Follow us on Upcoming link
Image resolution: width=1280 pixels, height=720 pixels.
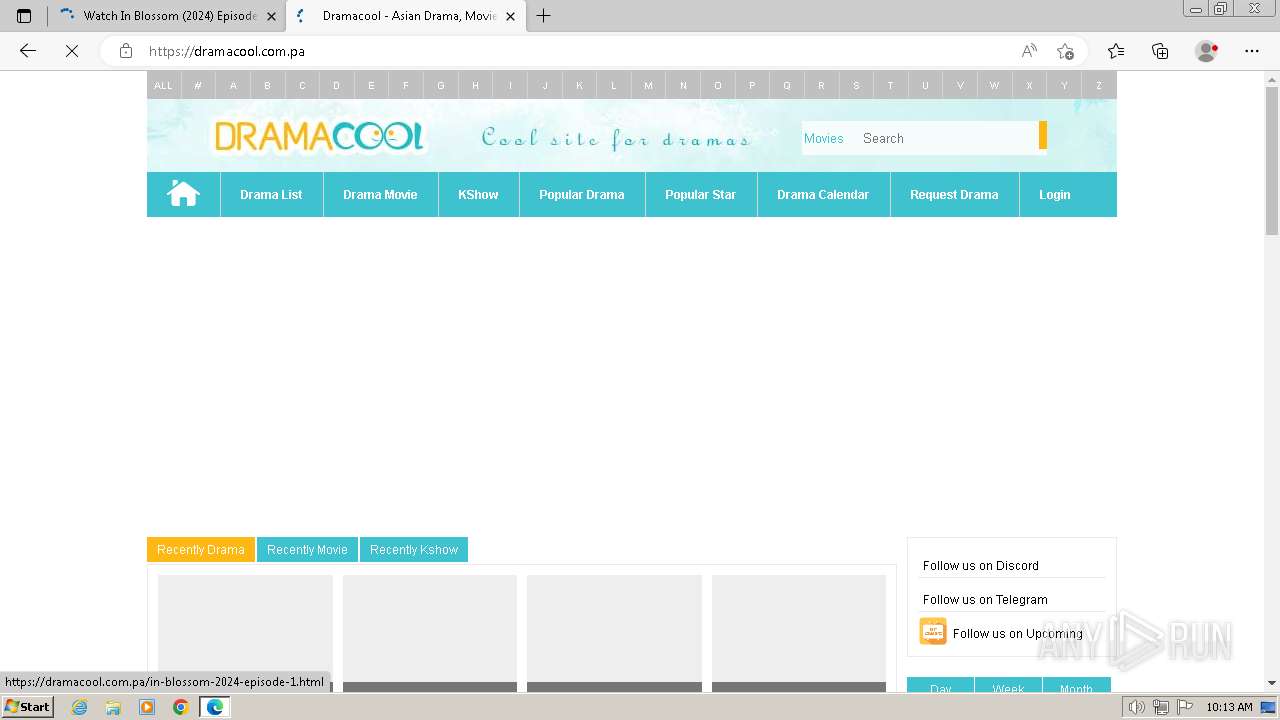[x=1018, y=634]
